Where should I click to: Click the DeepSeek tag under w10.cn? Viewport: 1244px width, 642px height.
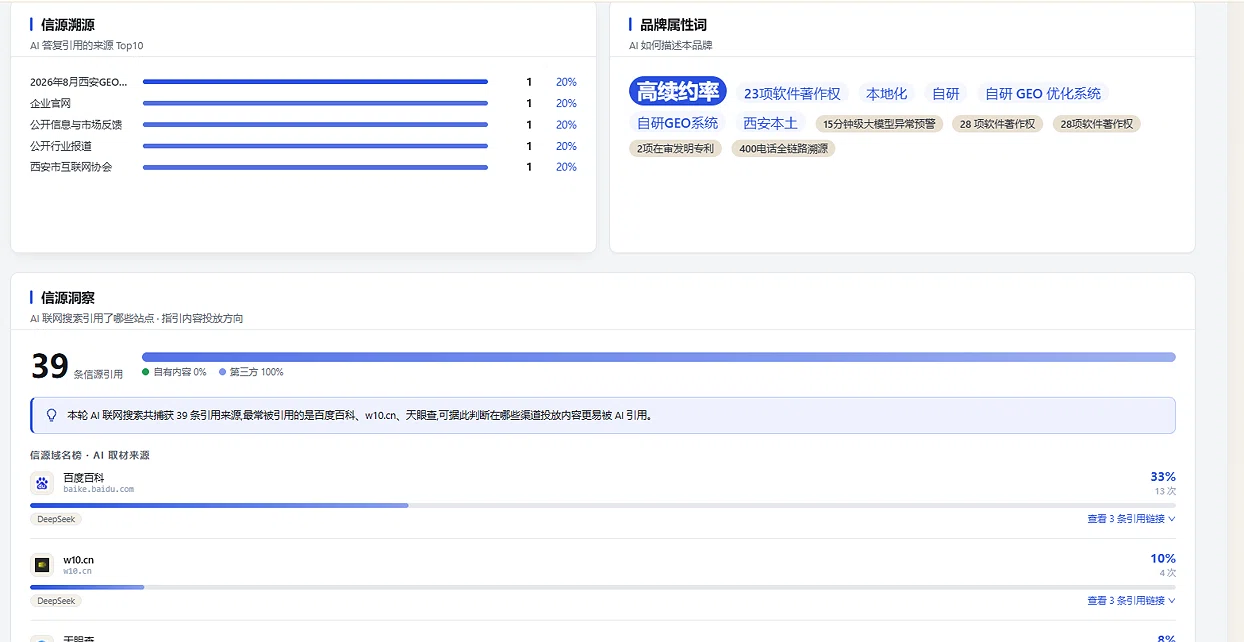point(56,601)
